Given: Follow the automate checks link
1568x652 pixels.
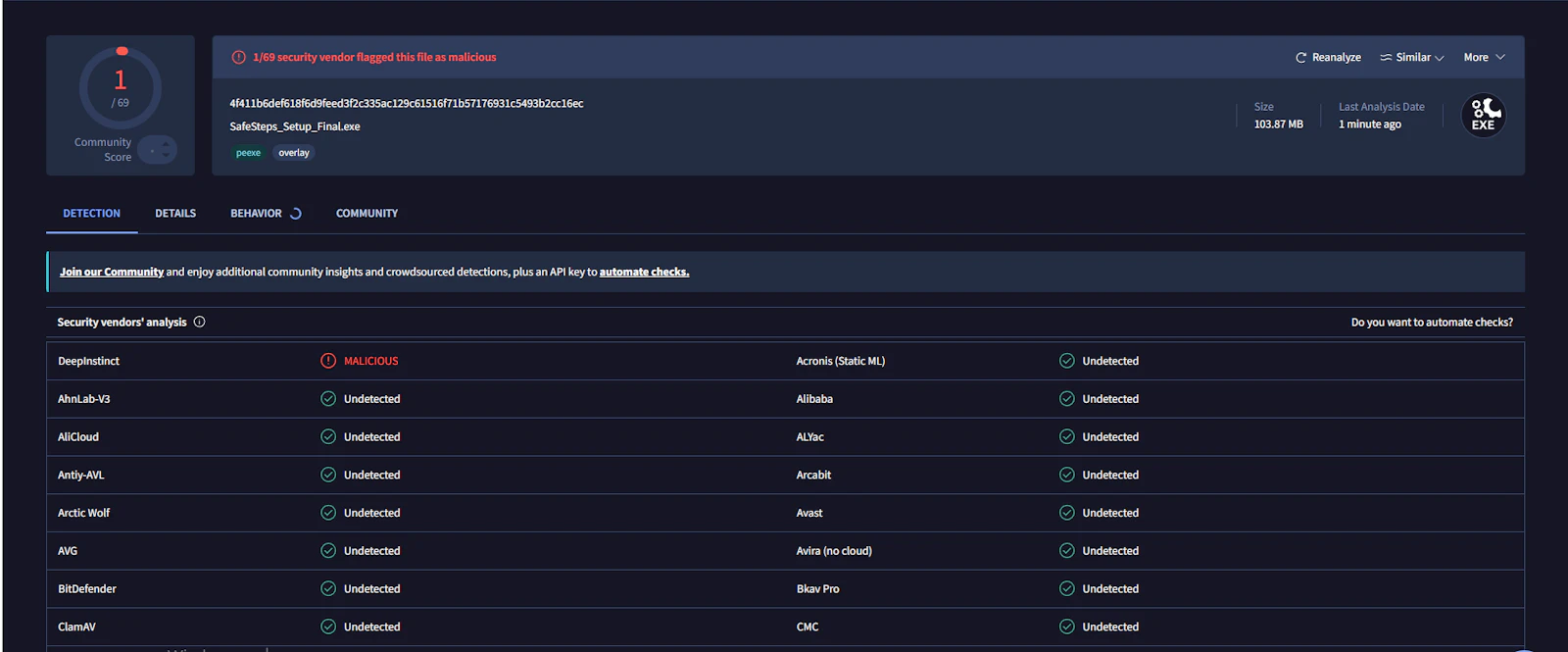Looking at the screenshot, I should point(644,273).
